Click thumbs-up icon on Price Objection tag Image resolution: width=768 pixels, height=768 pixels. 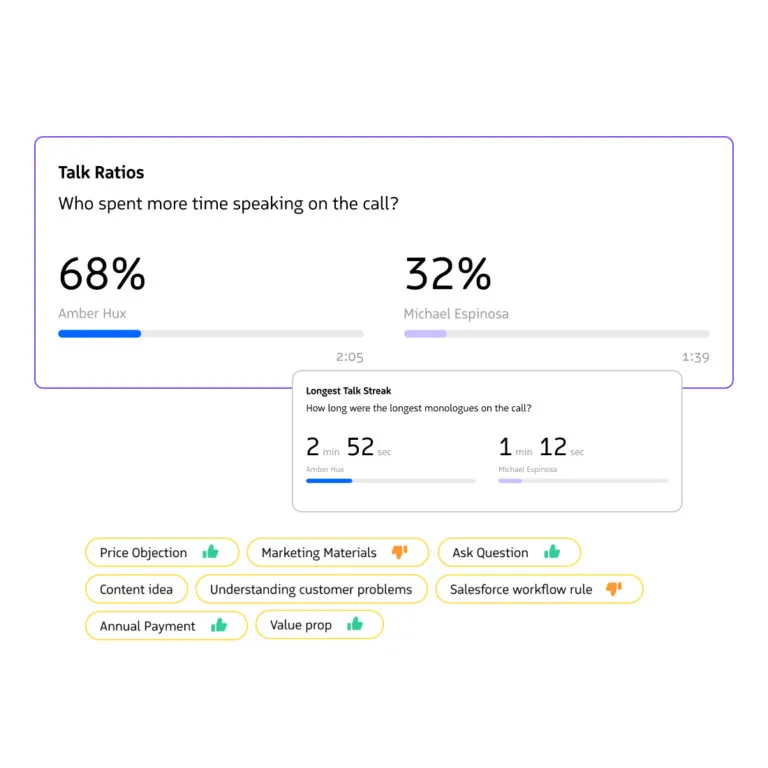point(210,552)
